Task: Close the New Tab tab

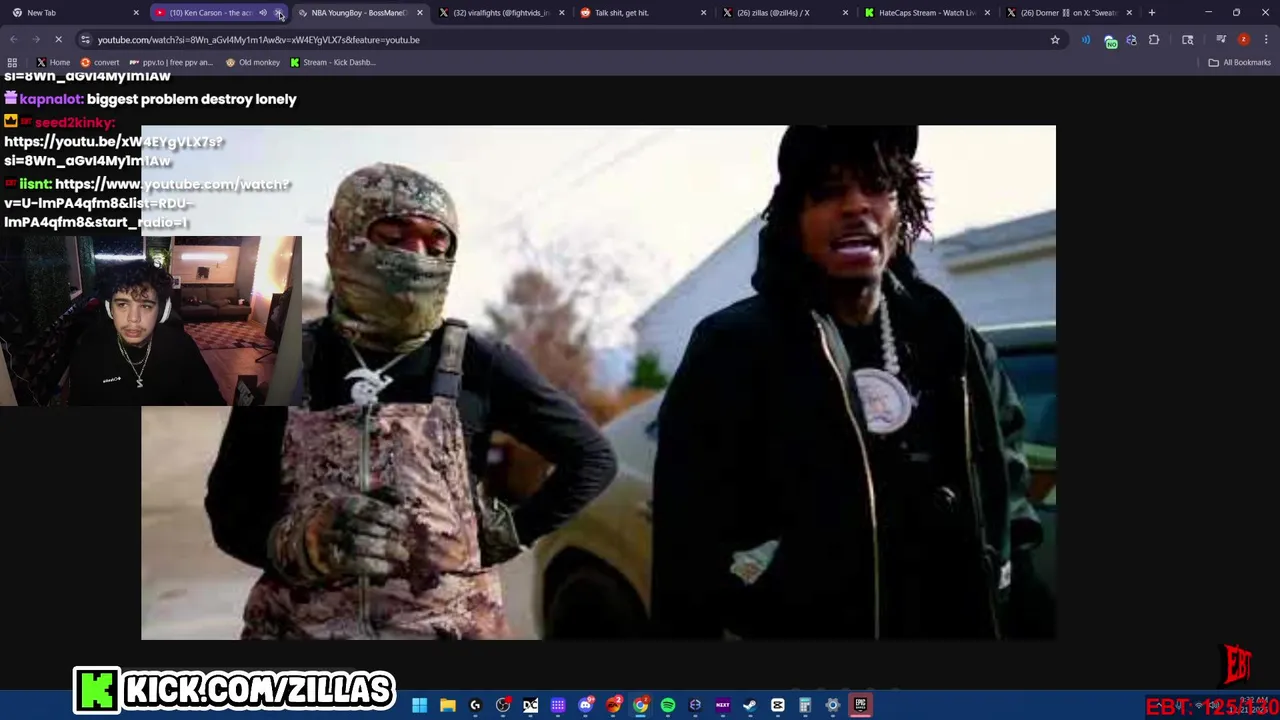Action: 136,13
